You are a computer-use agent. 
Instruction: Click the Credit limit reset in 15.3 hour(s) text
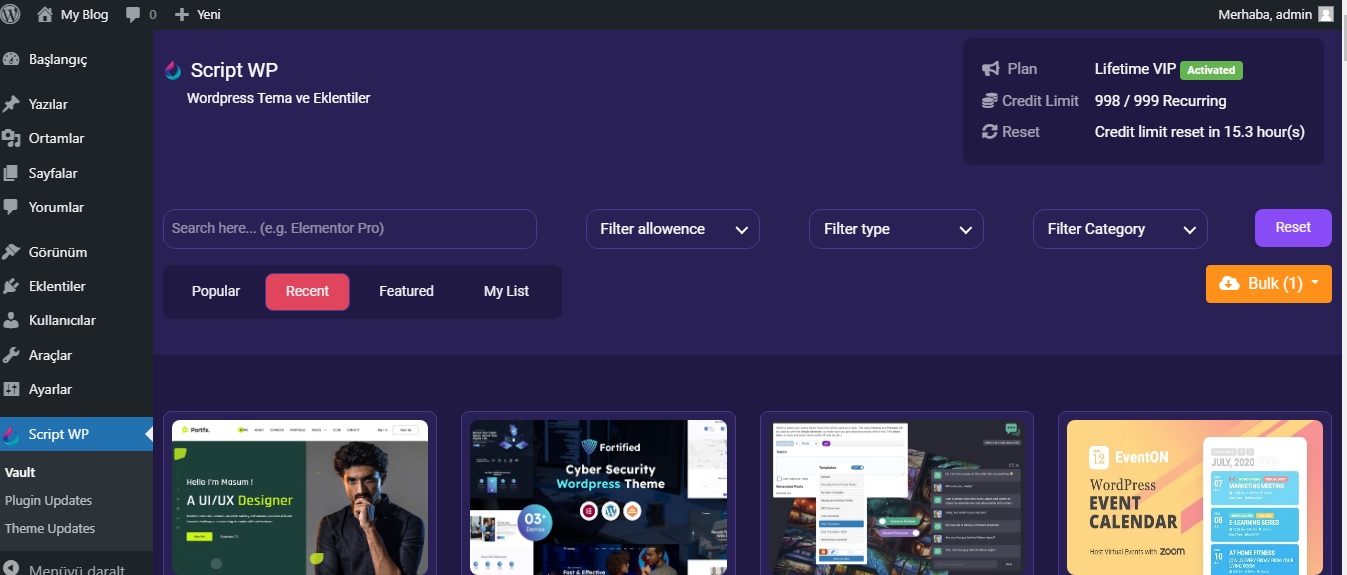click(x=1200, y=131)
